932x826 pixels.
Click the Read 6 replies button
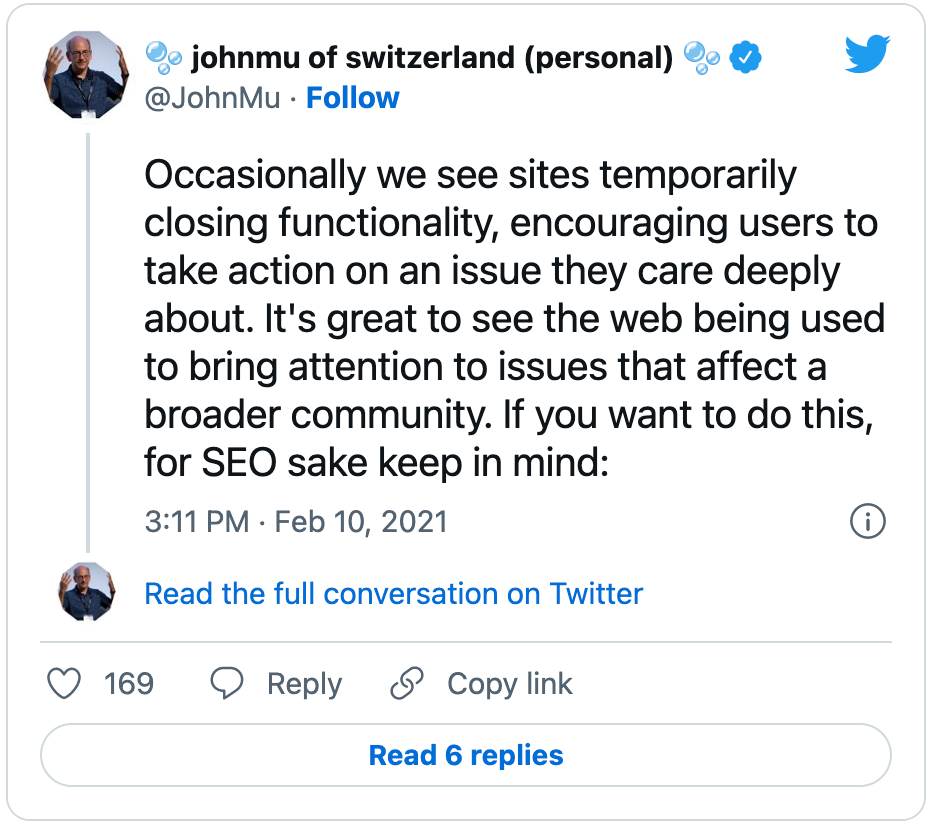click(466, 755)
